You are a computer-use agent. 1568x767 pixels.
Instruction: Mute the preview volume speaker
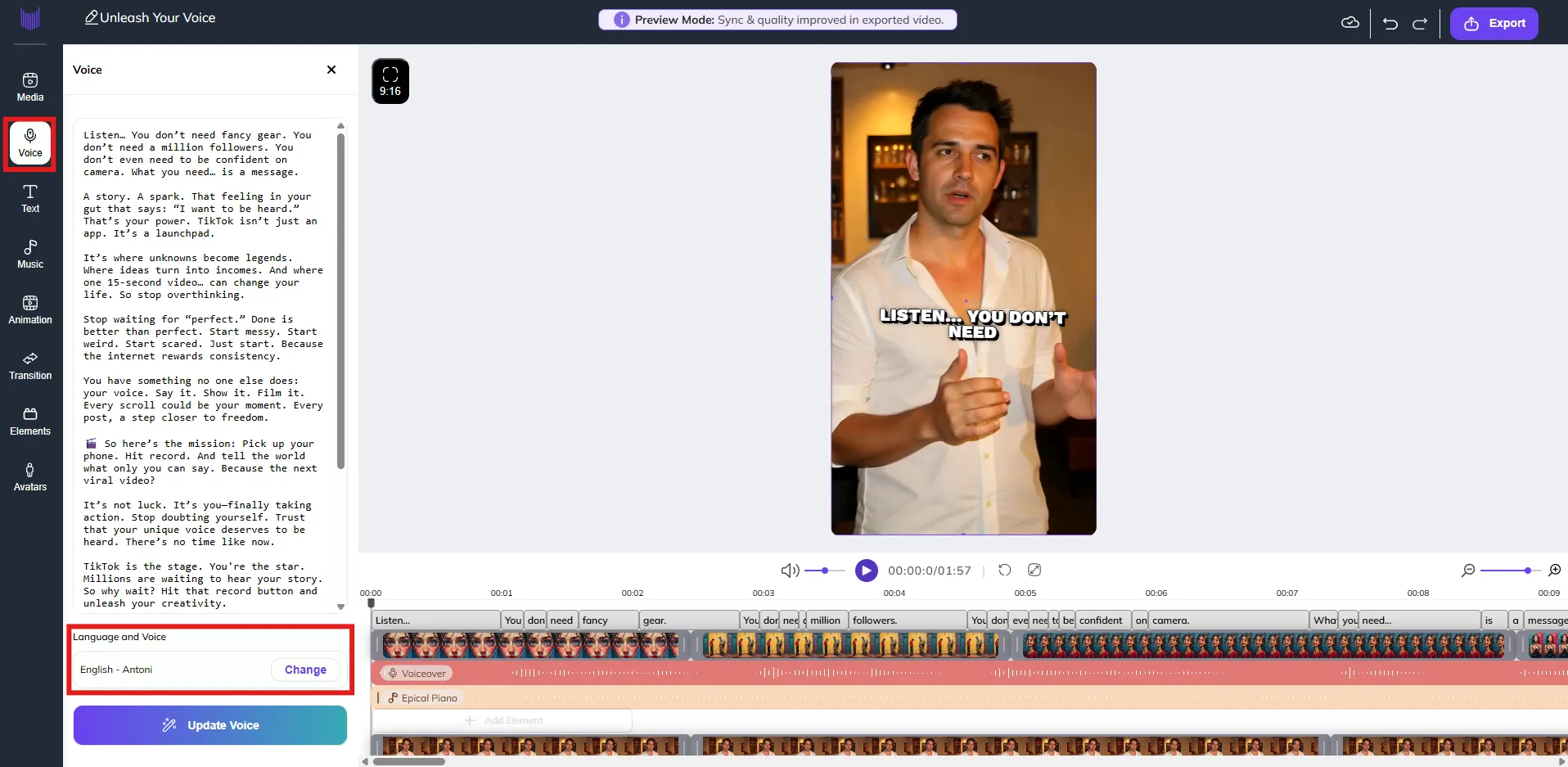[x=790, y=571]
